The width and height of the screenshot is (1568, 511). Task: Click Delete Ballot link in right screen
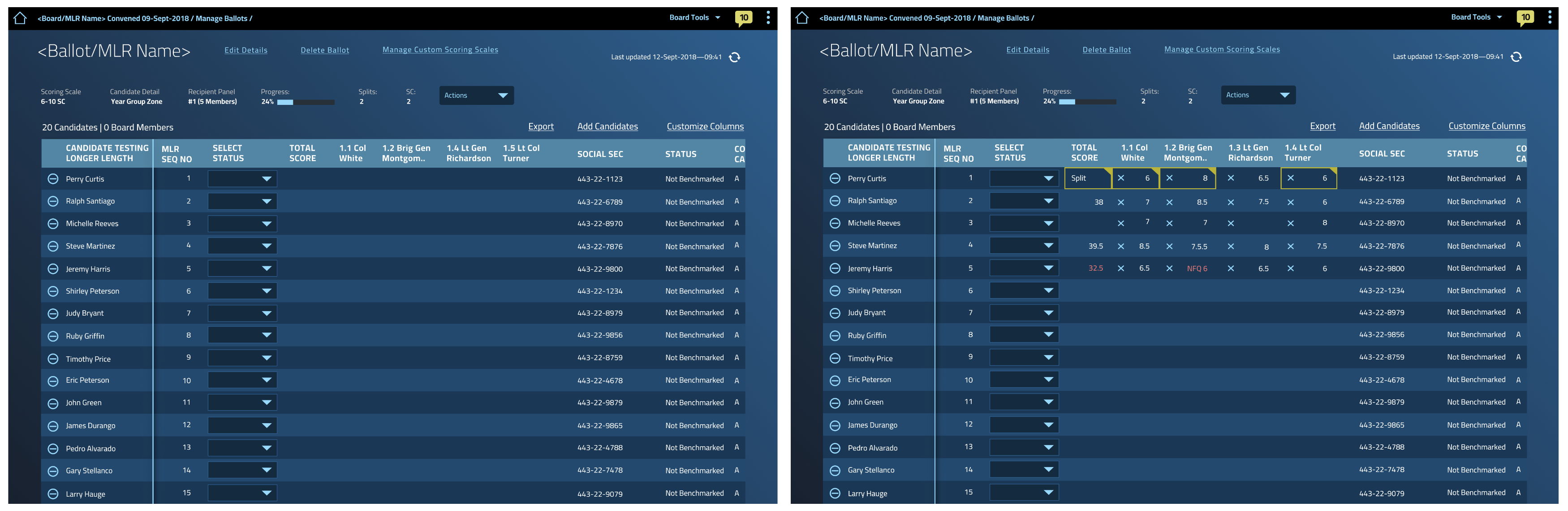click(x=1107, y=50)
